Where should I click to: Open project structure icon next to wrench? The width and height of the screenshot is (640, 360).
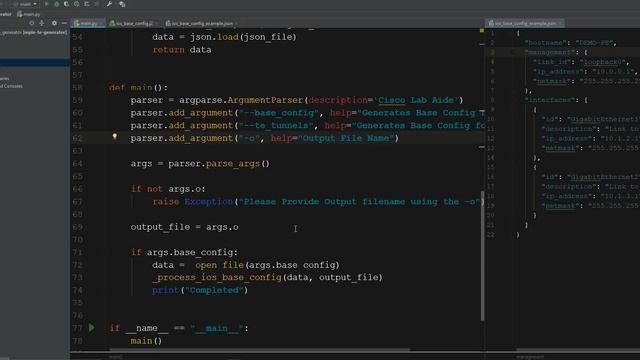(122, 4)
